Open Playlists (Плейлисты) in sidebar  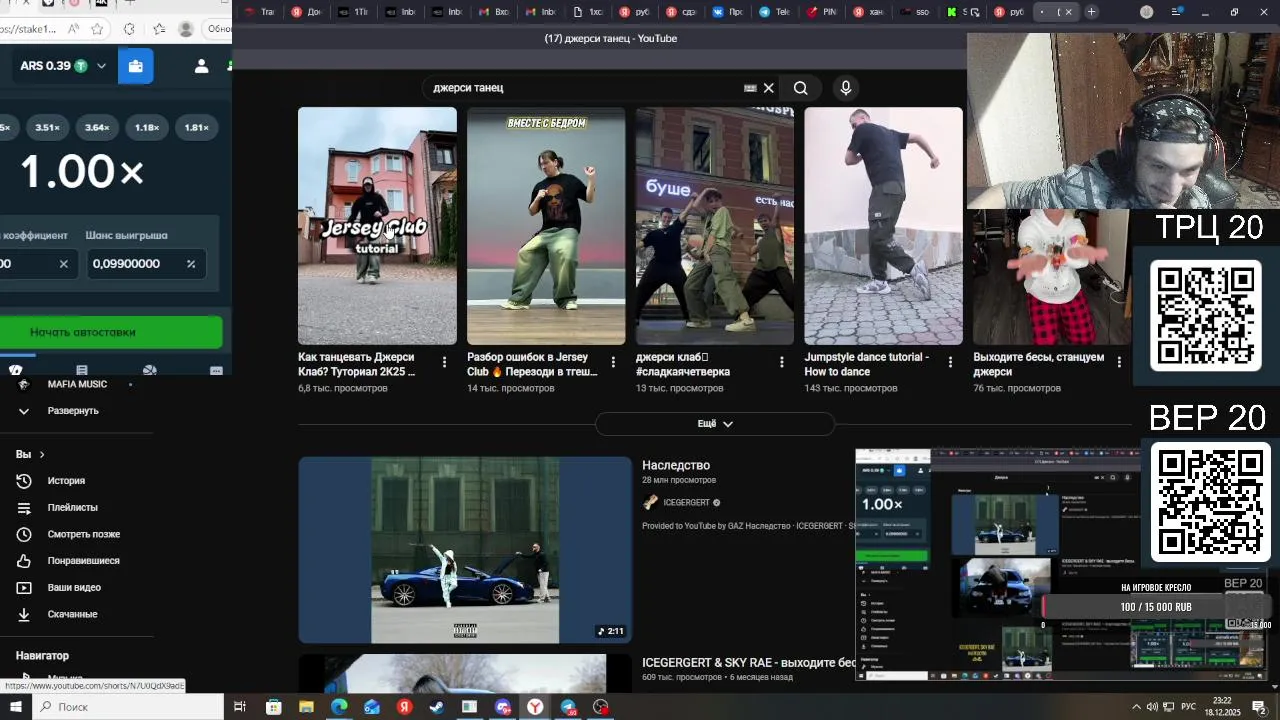(x=72, y=508)
